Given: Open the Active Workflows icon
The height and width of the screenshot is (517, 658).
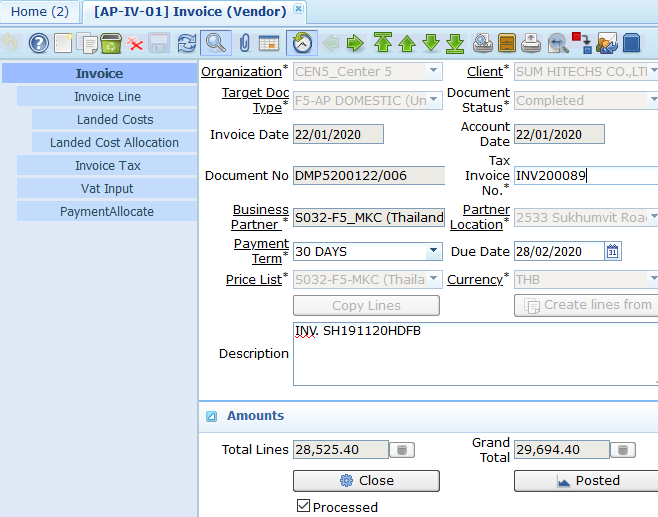Looking at the screenshot, I should point(582,43).
